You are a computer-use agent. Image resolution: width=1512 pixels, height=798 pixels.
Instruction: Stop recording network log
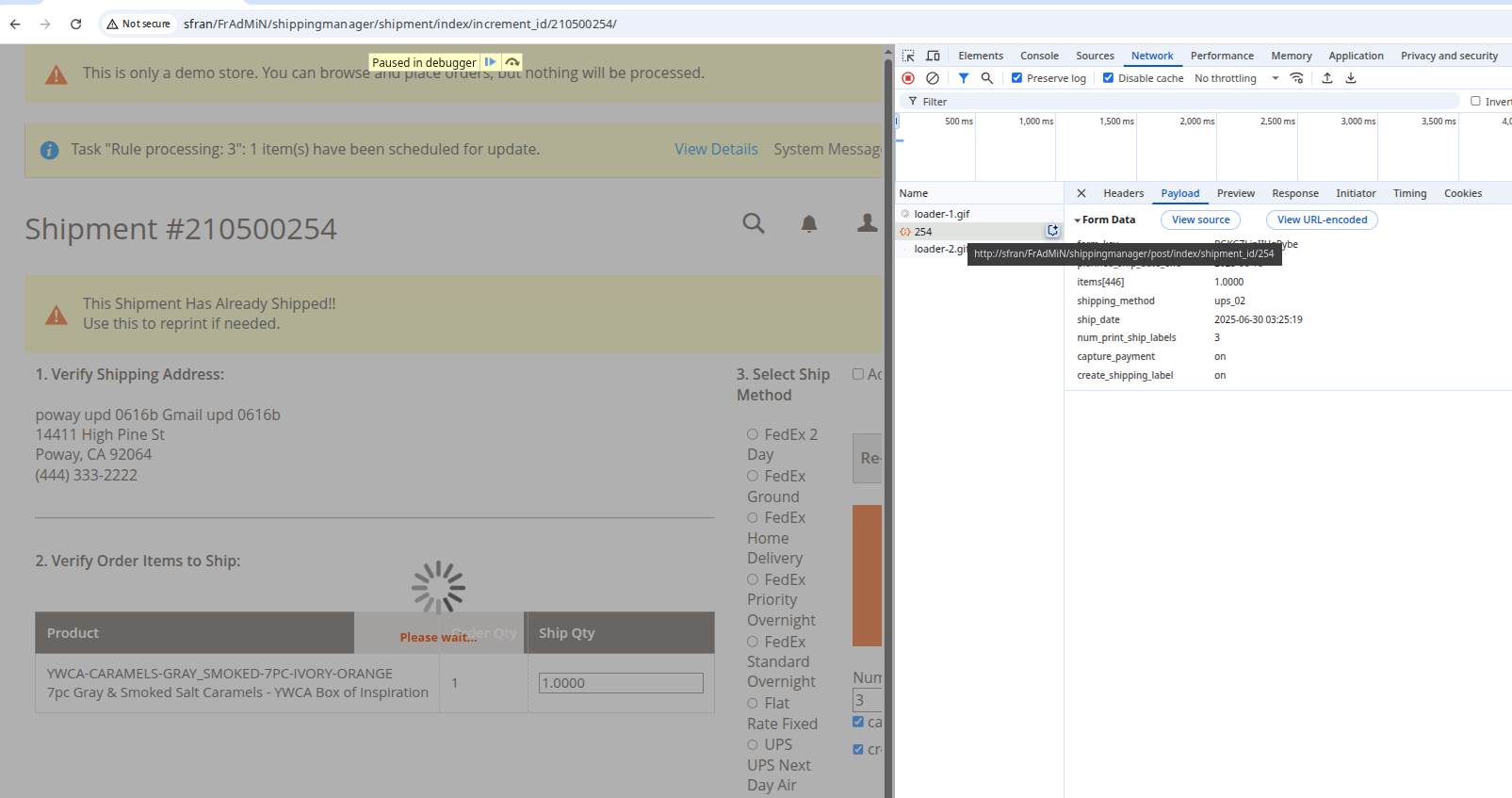pos(908,78)
